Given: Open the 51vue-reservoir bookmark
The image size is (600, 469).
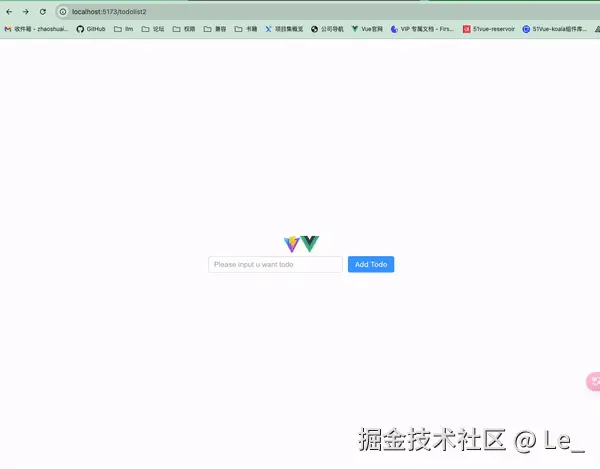Looking at the screenshot, I should (x=489, y=29).
